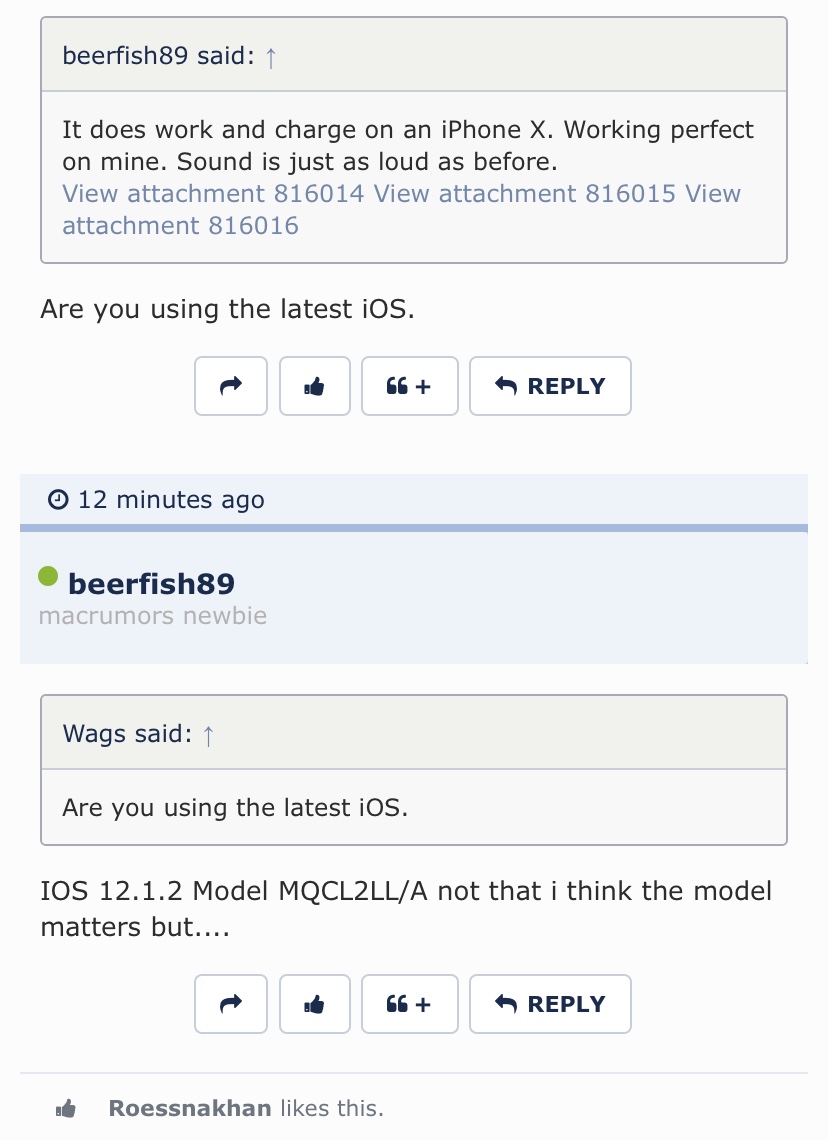Jump to beerfish89's original quoted post arrow

point(270,57)
